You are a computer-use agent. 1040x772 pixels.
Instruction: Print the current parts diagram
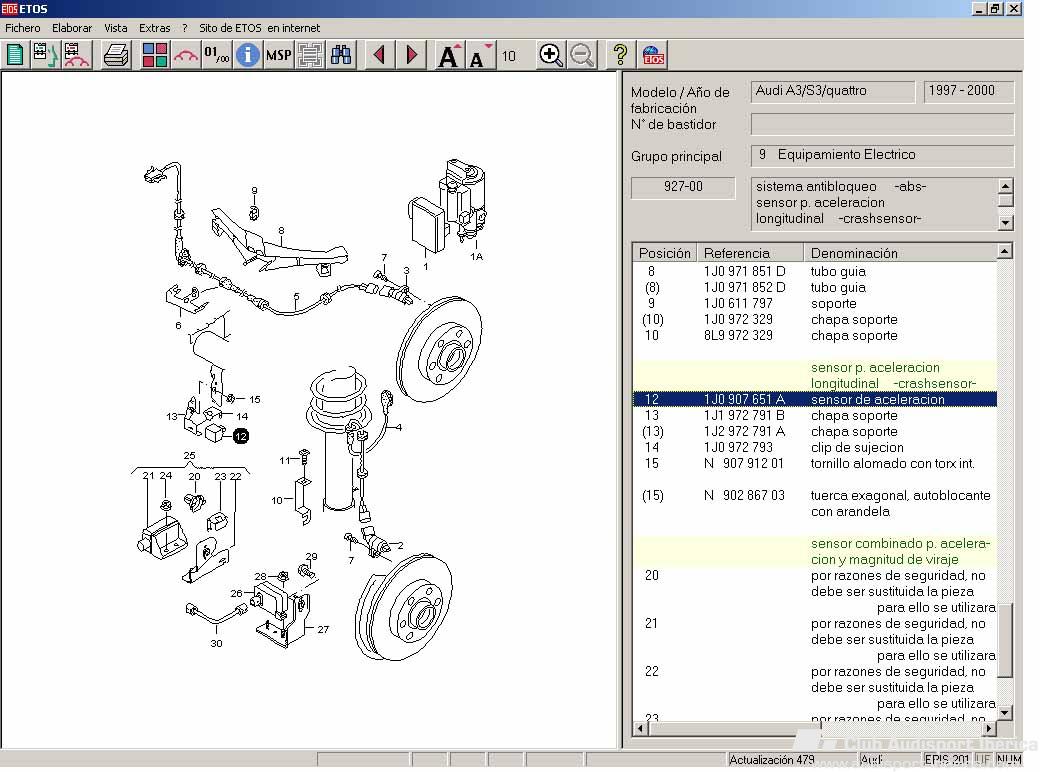click(x=116, y=55)
